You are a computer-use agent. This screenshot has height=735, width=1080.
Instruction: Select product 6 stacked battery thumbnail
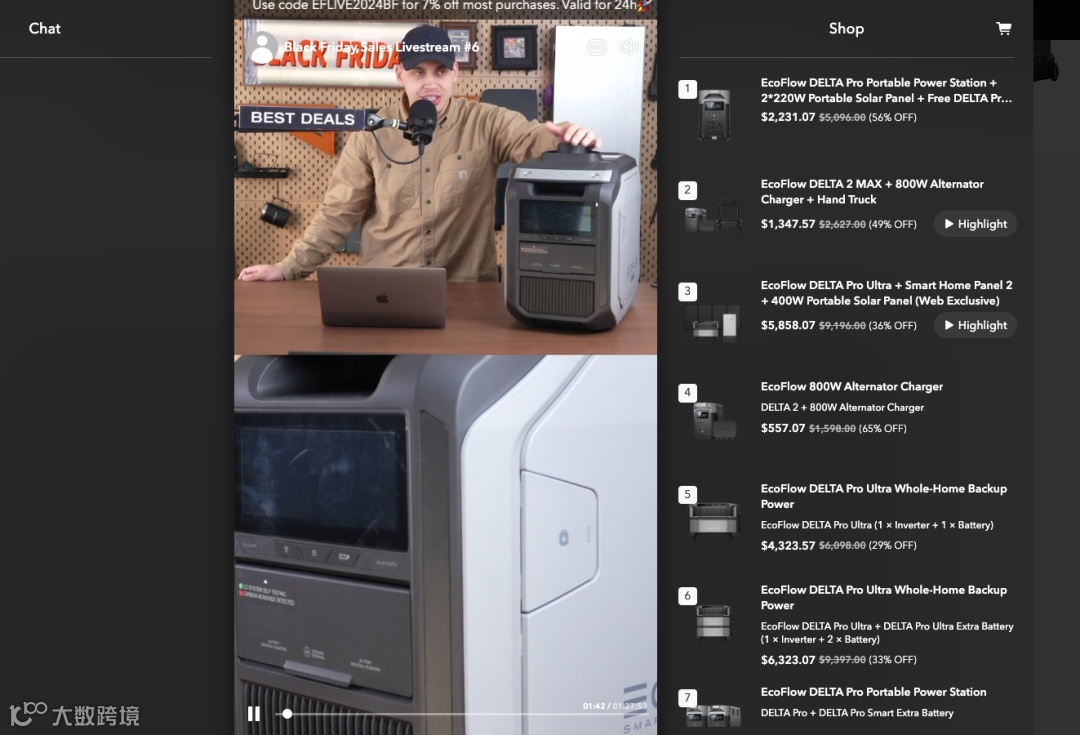coord(714,621)
